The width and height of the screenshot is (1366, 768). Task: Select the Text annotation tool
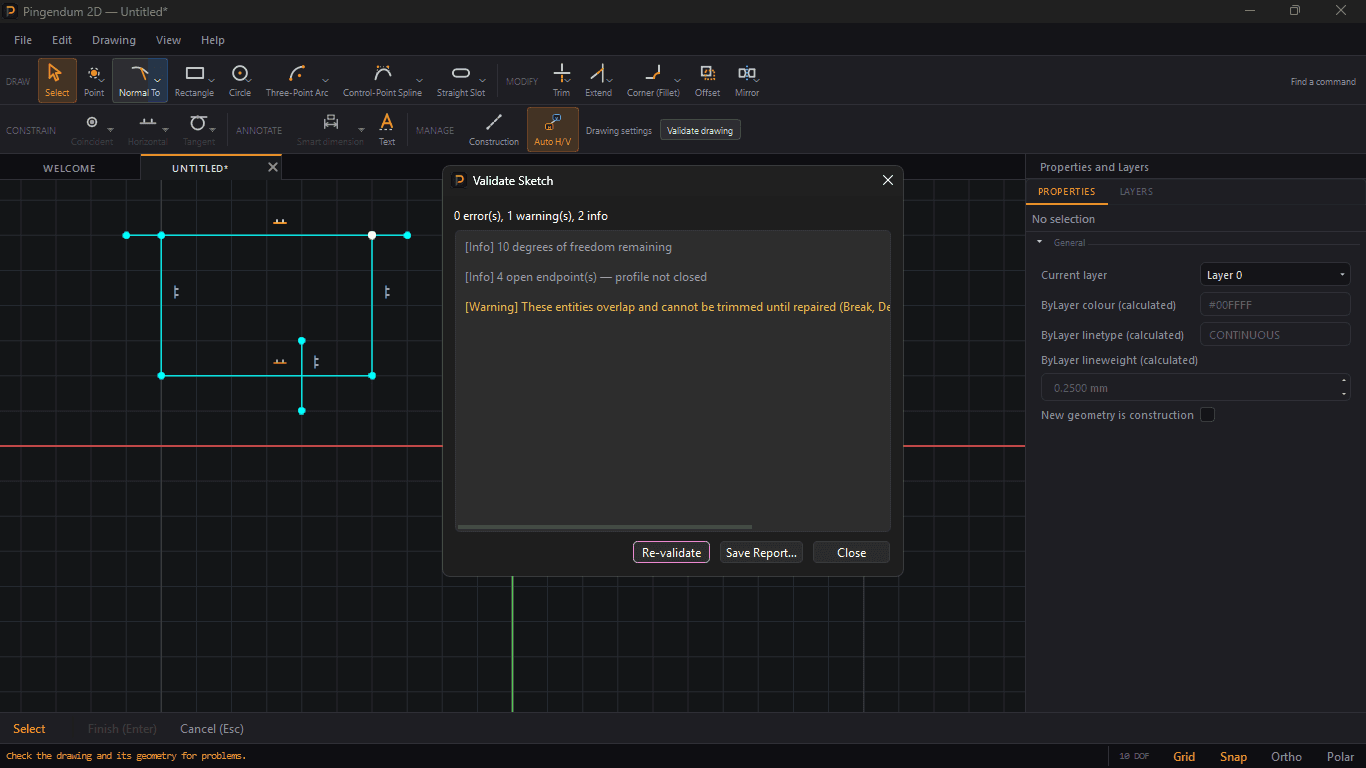pyautogui.click(x=387, y=130)
